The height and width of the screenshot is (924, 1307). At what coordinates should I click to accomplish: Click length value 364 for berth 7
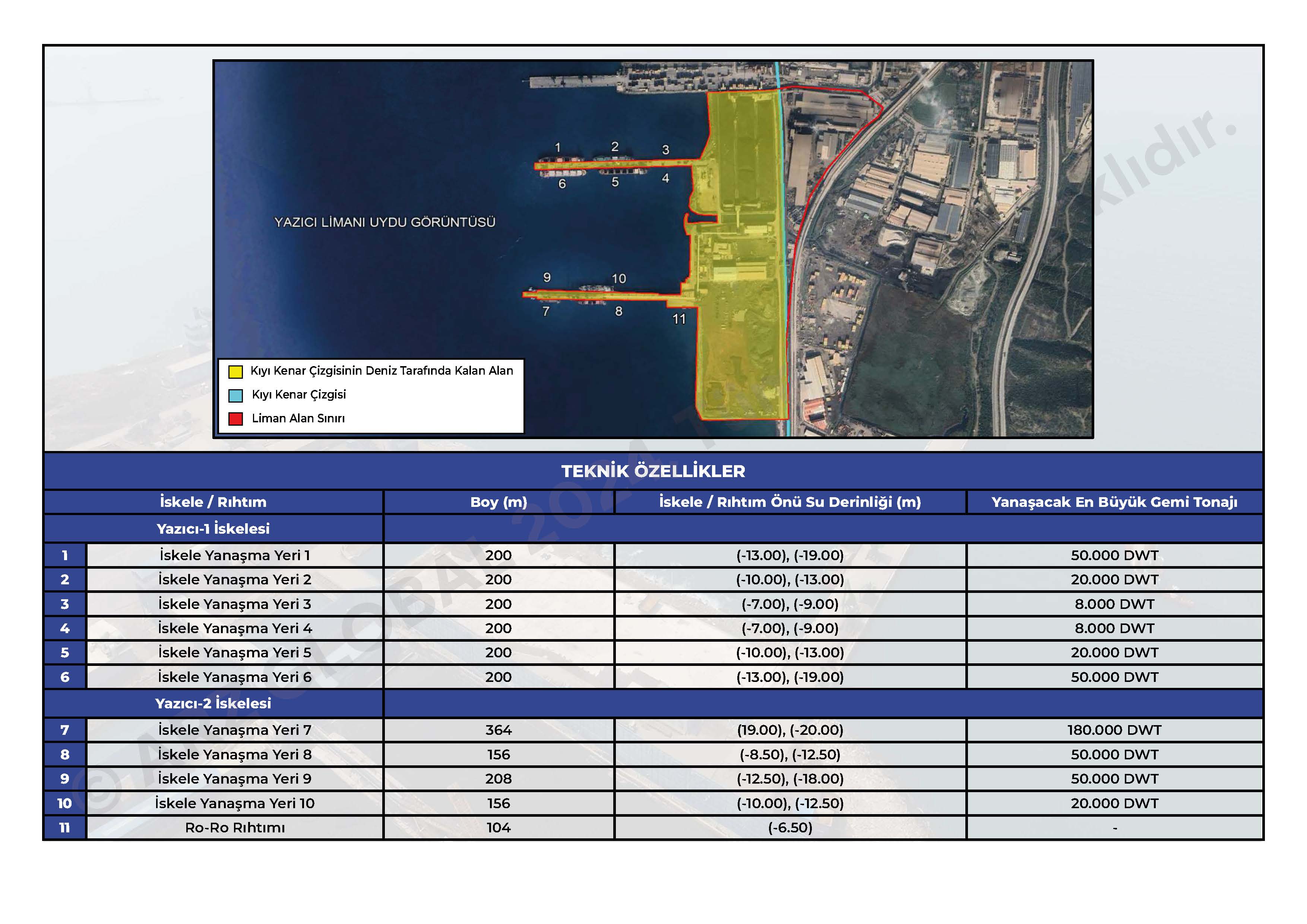pos(499,730)
